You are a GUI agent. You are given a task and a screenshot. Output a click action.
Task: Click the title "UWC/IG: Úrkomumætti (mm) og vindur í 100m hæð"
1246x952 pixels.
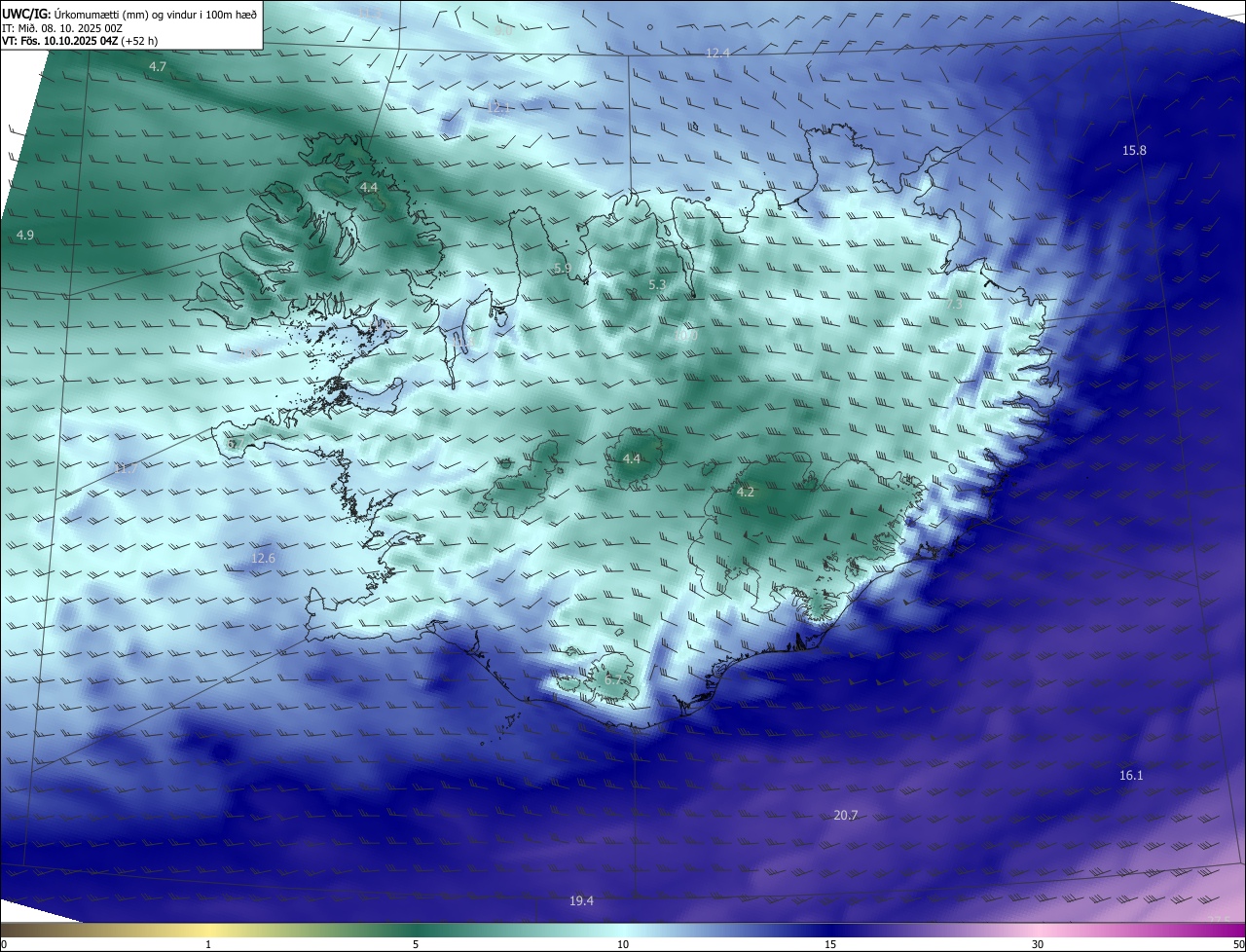pyautogui.click(x=129, y=13)
